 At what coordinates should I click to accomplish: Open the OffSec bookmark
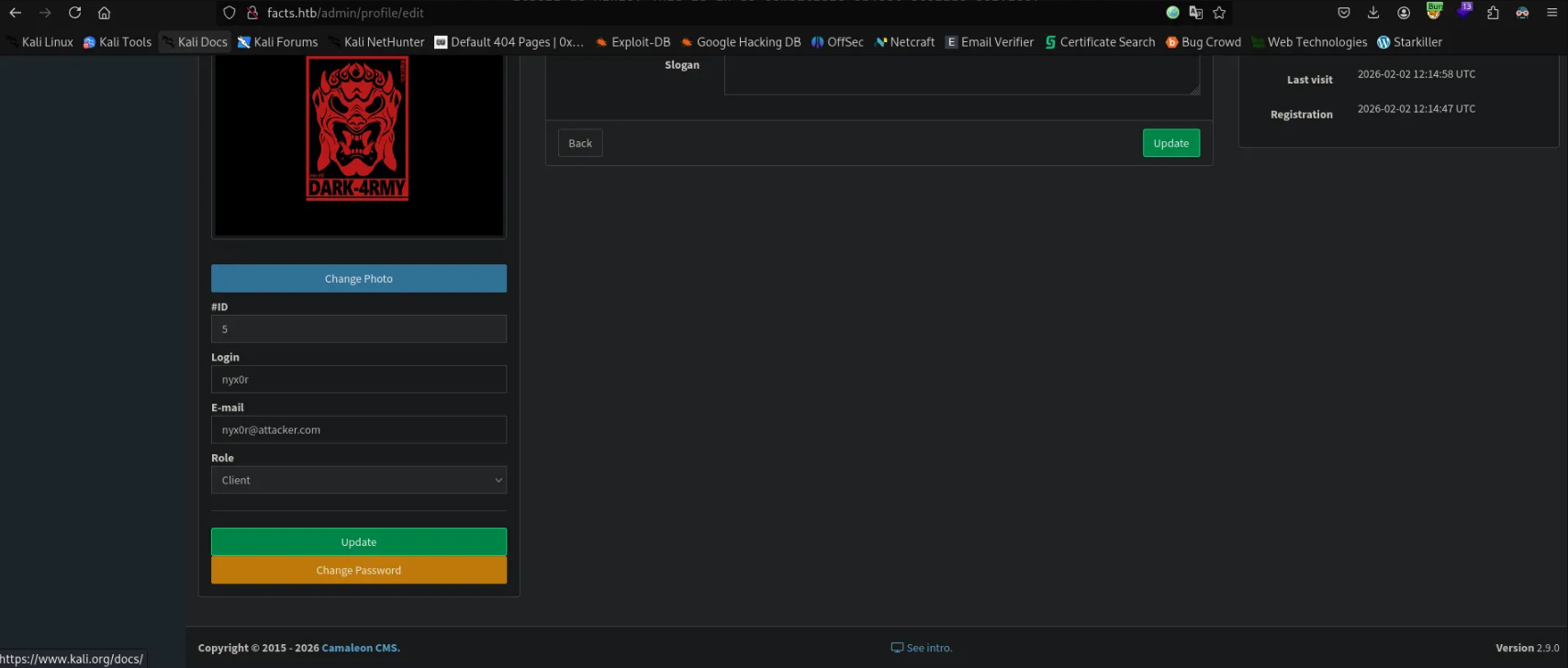tap(837, 42)
